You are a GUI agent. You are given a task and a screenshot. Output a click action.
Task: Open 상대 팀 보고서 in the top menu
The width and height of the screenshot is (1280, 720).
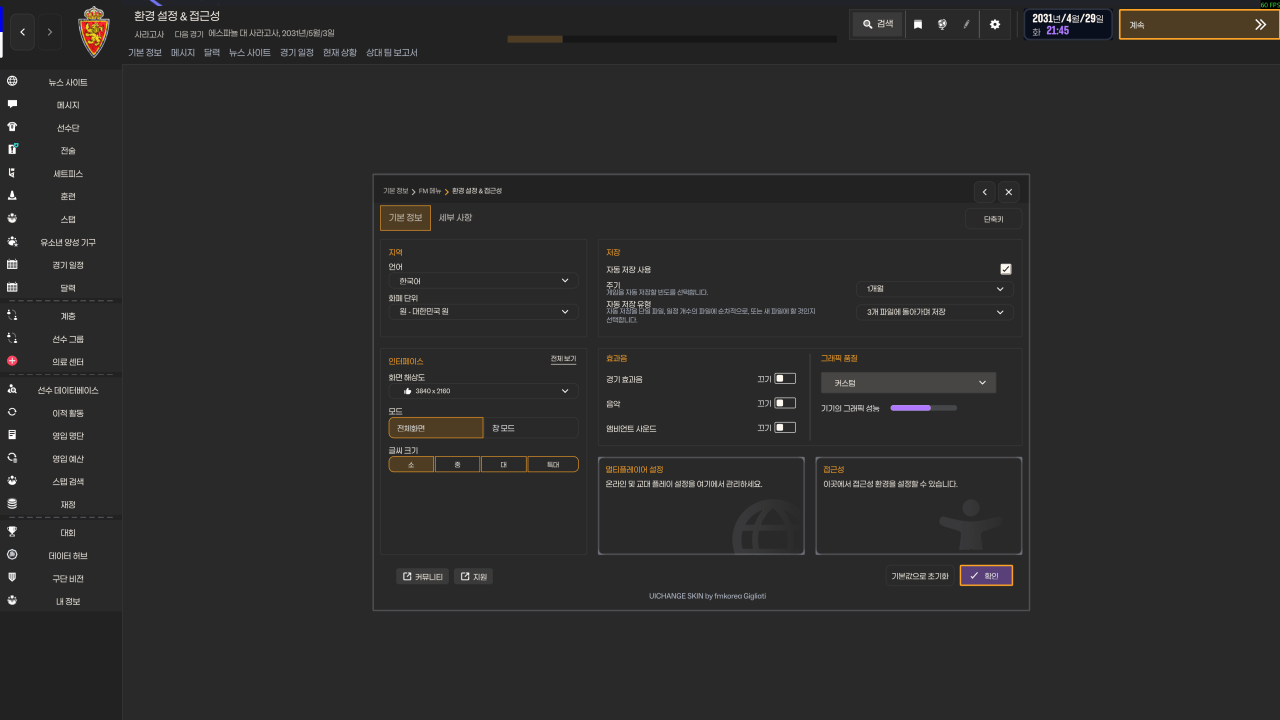392,52
